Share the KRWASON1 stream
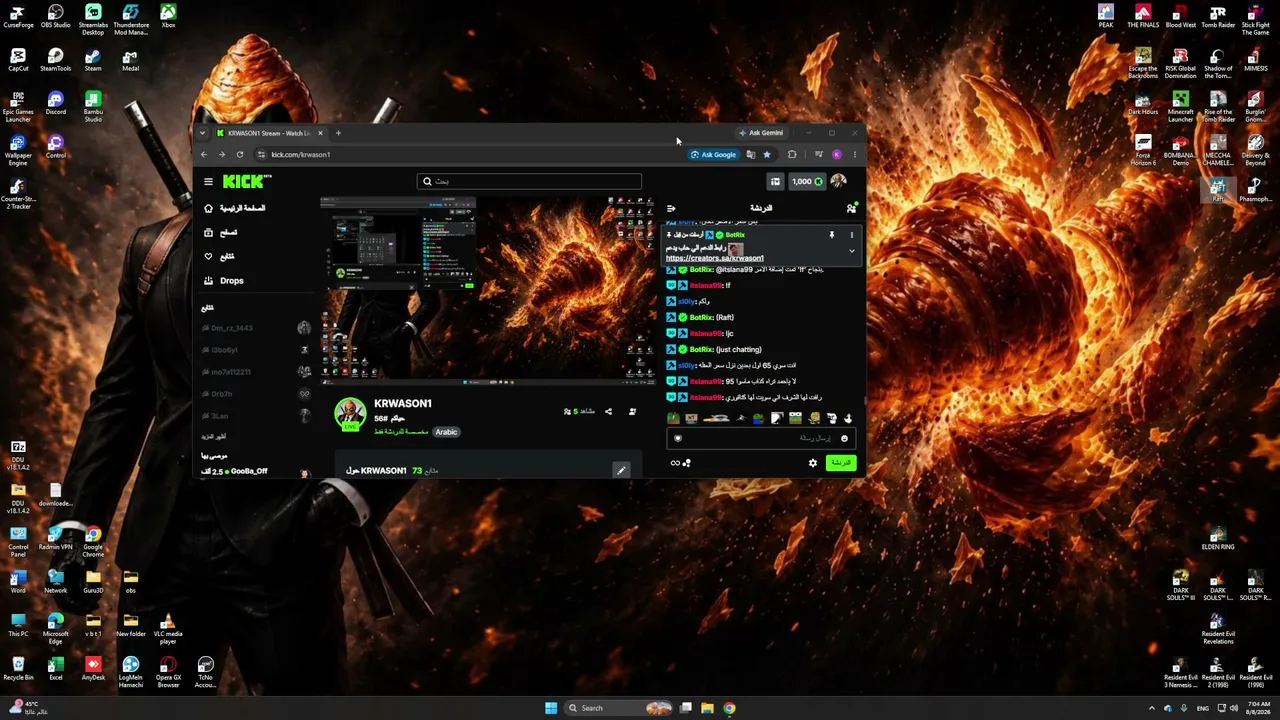This screenshot has height=720, width=1280. pyautogui.click(x=608, y=411)
